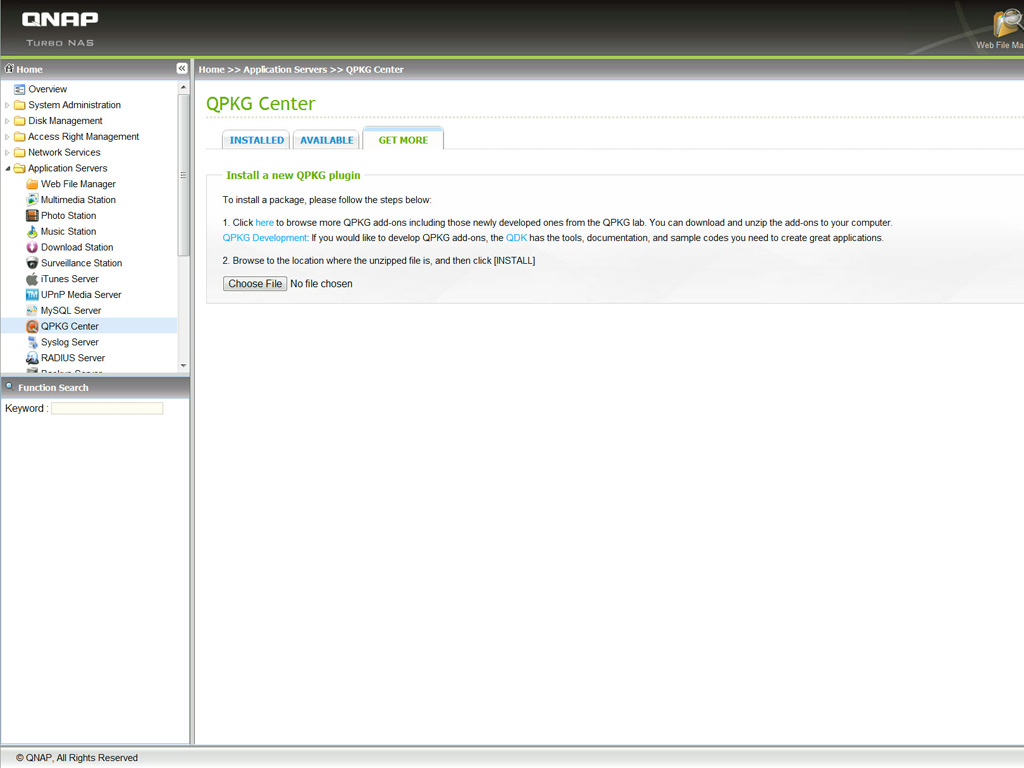
Task: Open Multimedia Station tree text
Action: (x=78, y=200)
